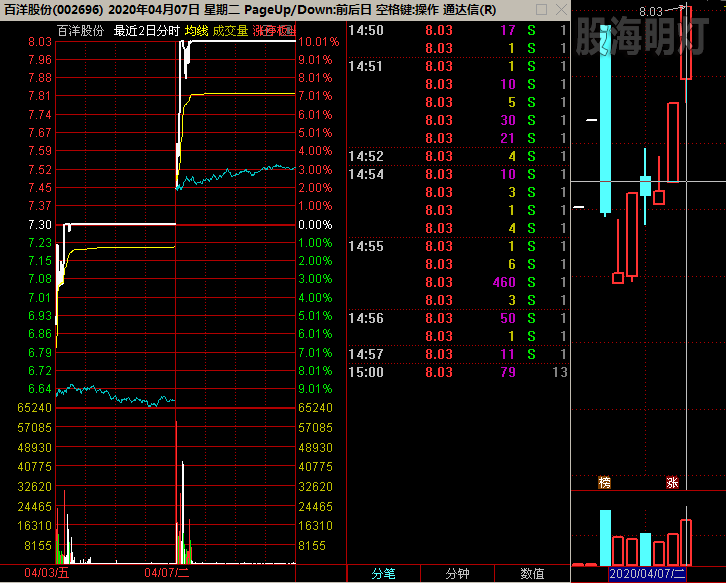
Task: Select the tall cyan volume bar in K-line panel
Action: (x=605, y=538)
